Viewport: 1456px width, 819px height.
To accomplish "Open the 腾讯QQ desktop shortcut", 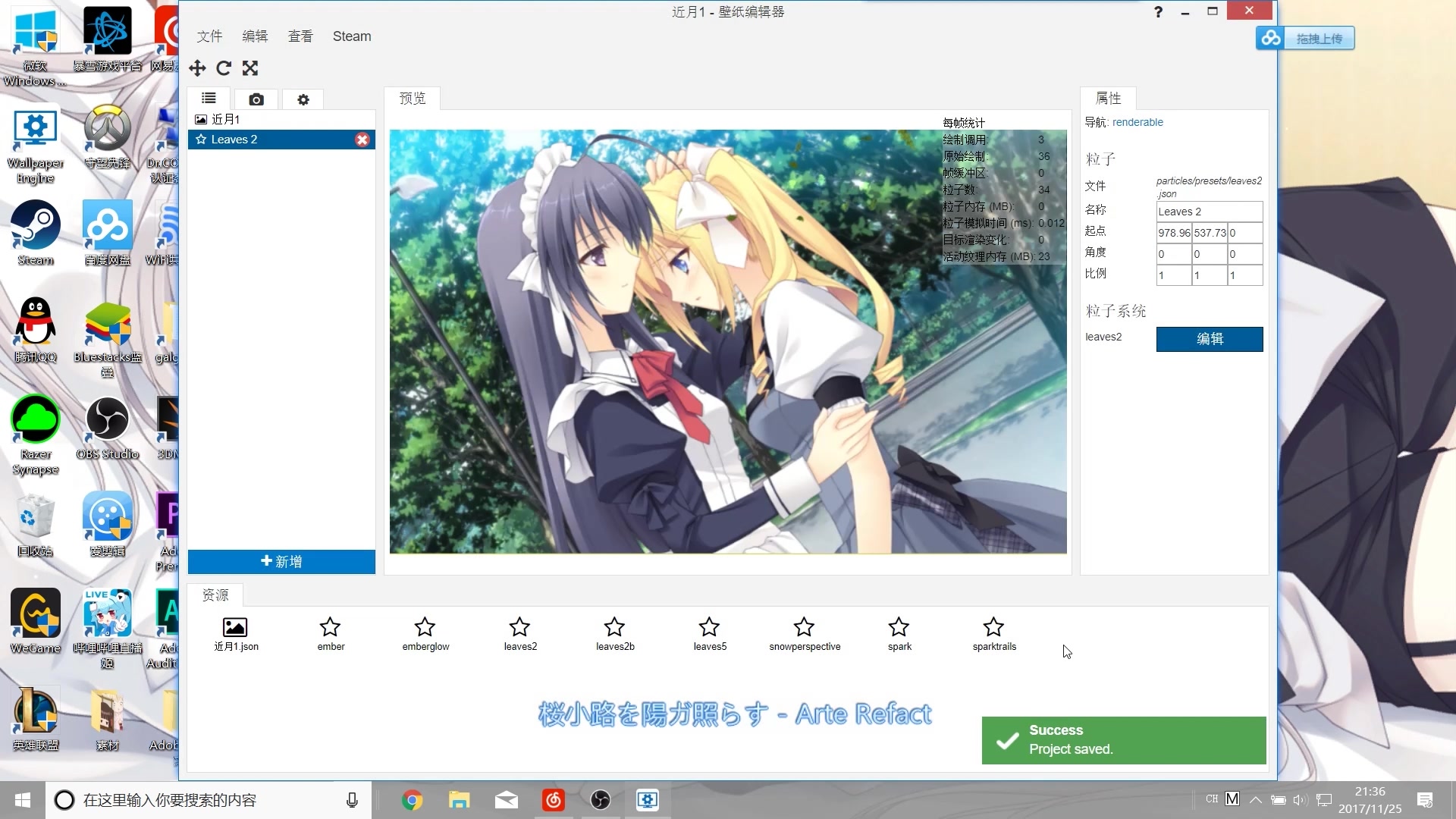I will pos(36,329).
